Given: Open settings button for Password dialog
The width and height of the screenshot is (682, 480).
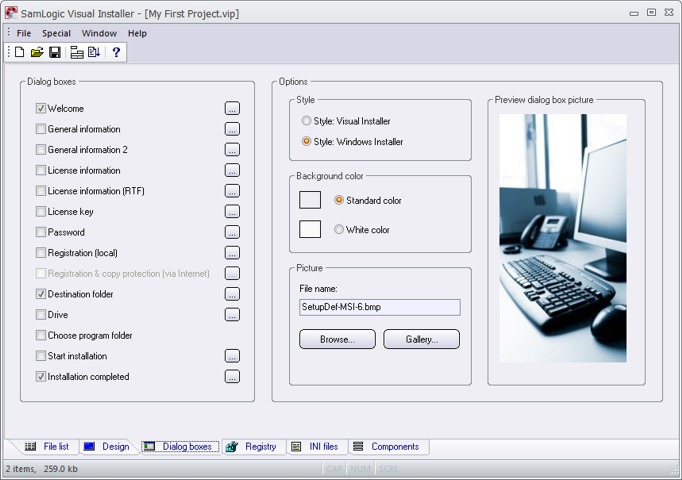Looking at the screenshot, I should (x=232, y=232).
